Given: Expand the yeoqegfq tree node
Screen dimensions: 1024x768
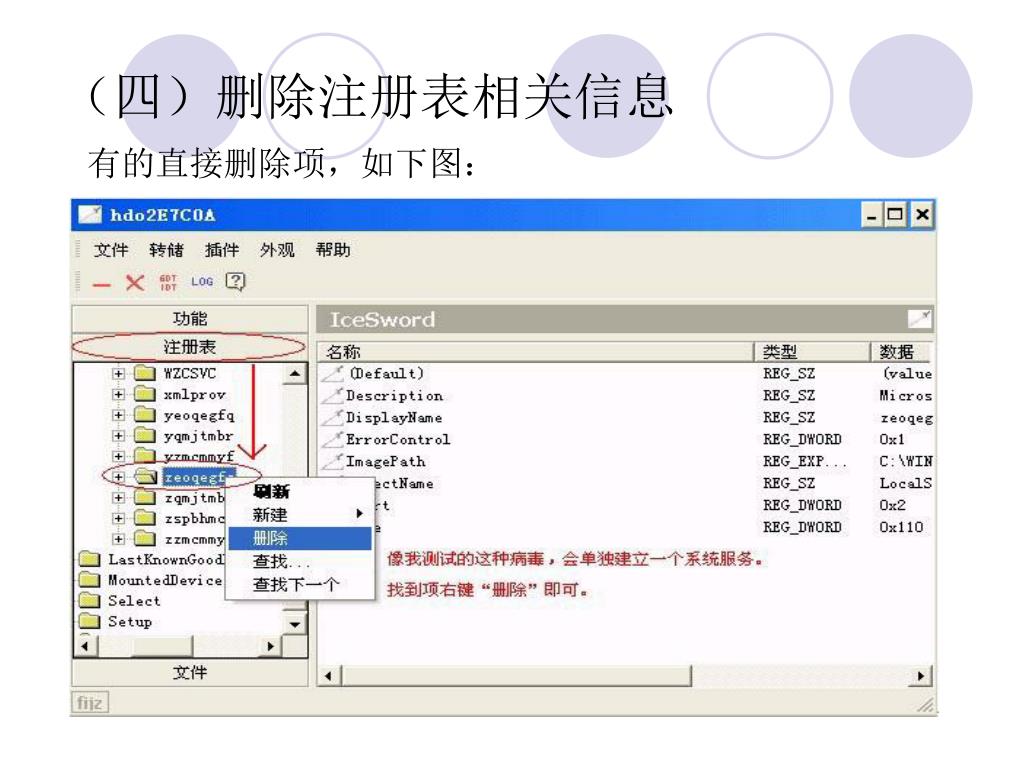Looking at the screenshot, I should point(118,415).
